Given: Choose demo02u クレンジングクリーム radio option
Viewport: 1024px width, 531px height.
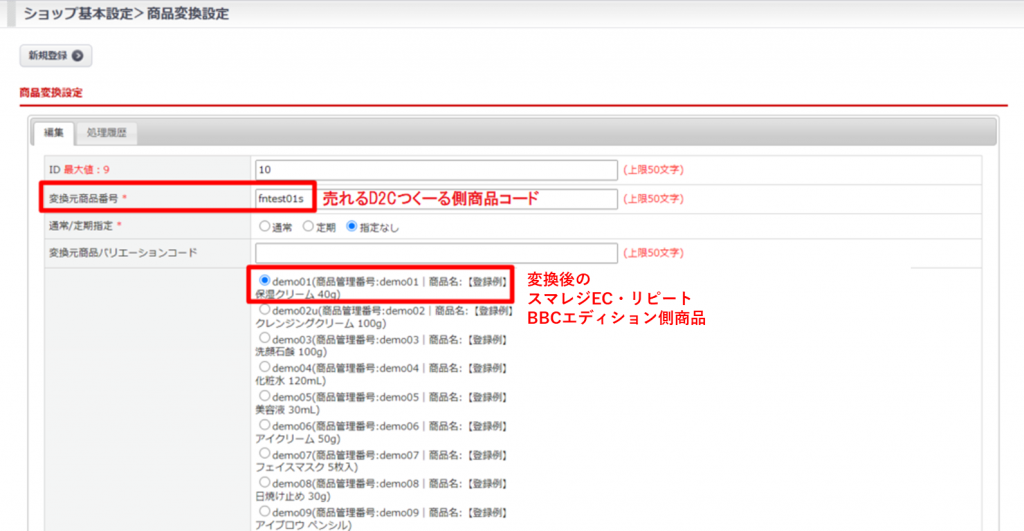Looking at the screenshot, I should click(265, 310).
